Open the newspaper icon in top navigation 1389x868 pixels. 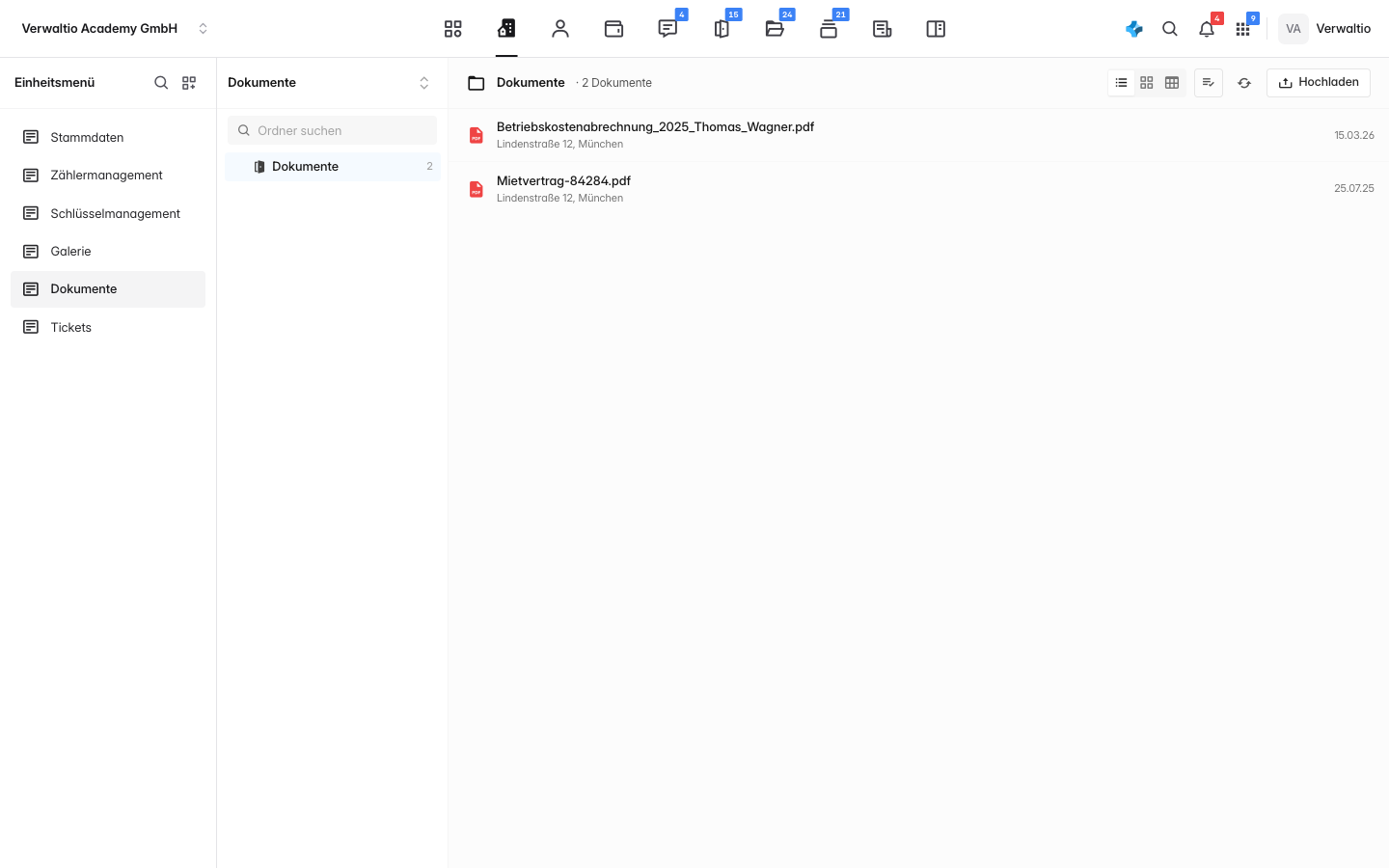(882, 29)
